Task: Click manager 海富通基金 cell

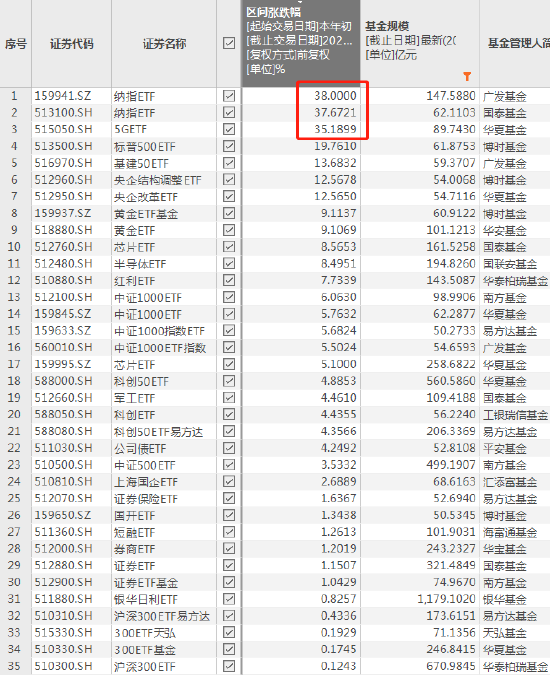Action: [x=510, y=533]
